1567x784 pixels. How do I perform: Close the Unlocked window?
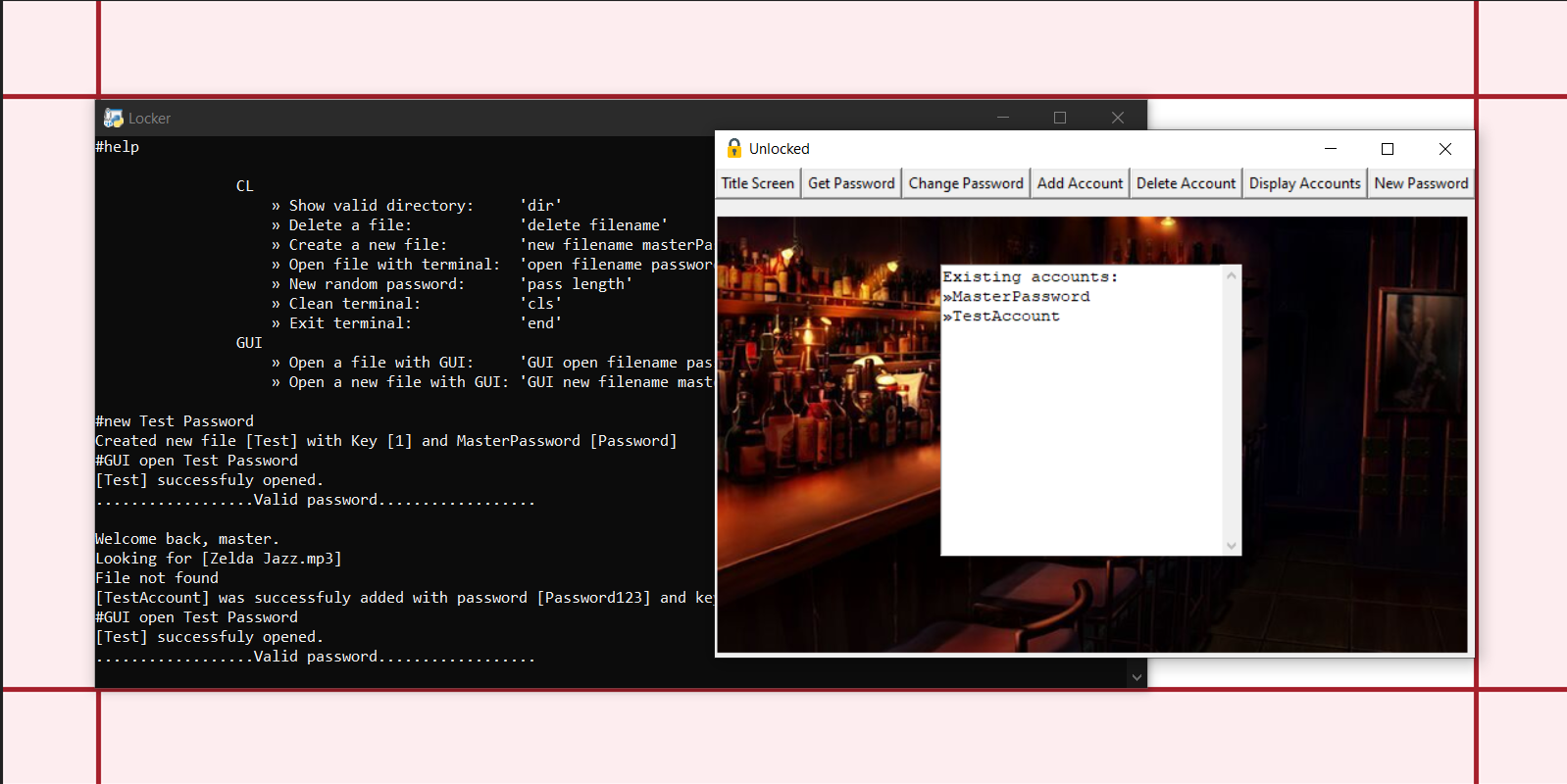pos(1444,149)
